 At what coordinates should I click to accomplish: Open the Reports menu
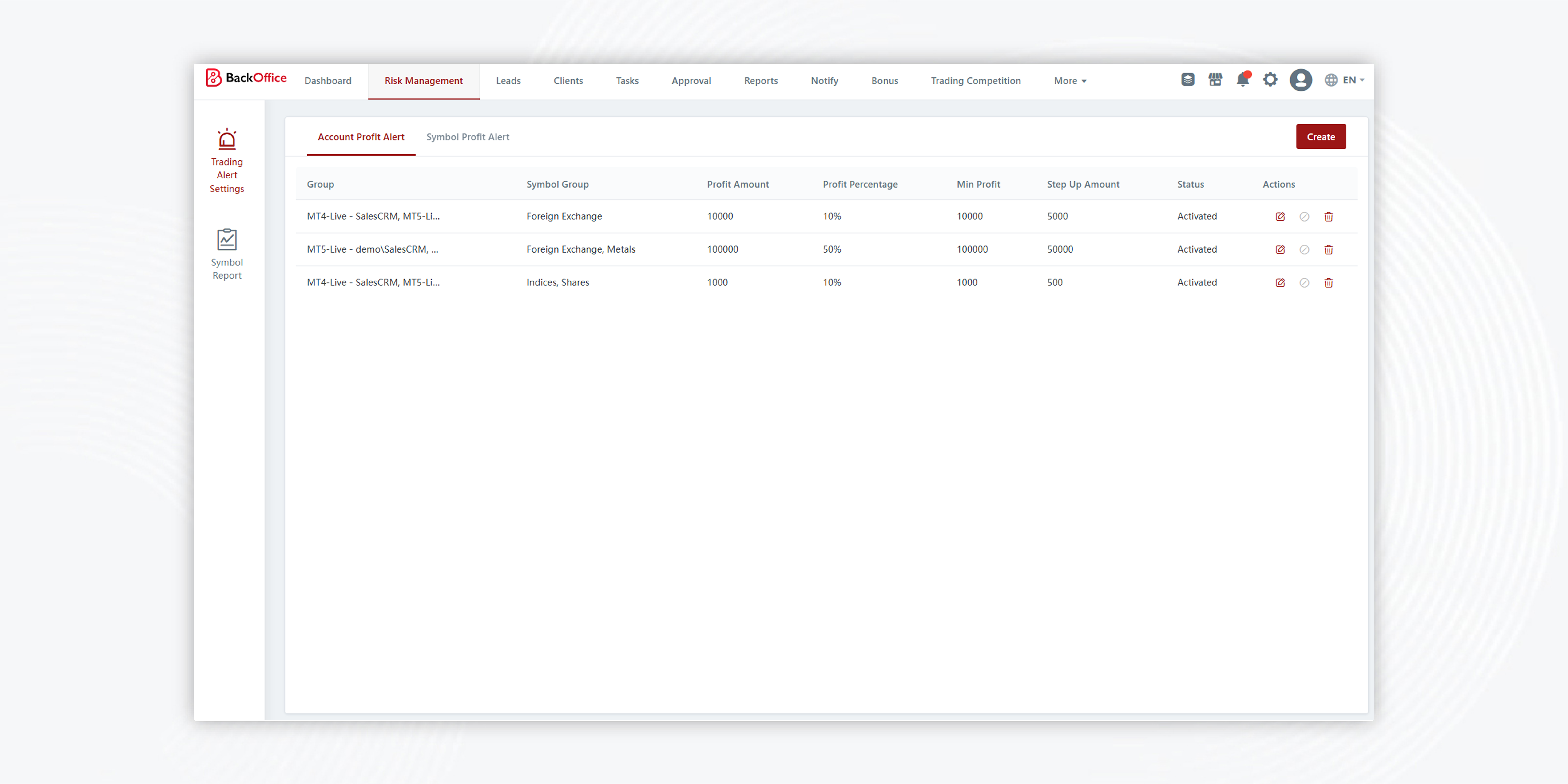point(761,81)
